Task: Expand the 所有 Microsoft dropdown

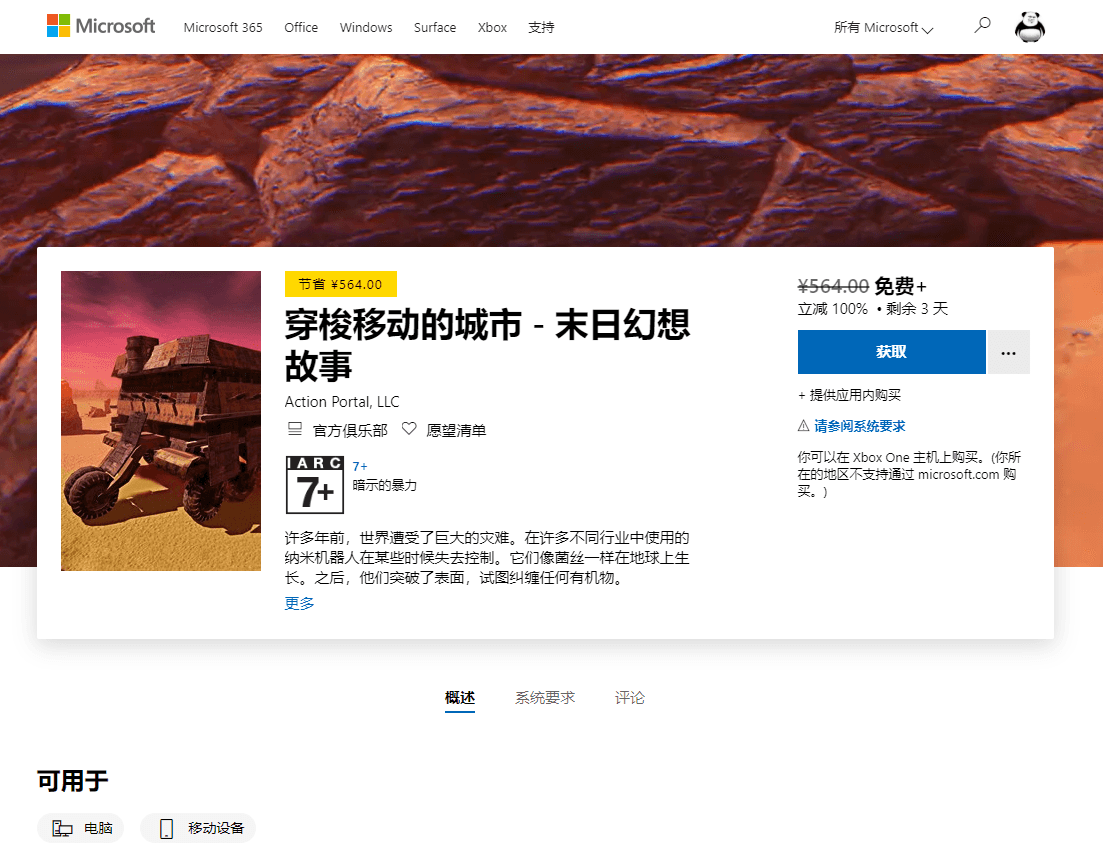Action: [x=883, y=28]
